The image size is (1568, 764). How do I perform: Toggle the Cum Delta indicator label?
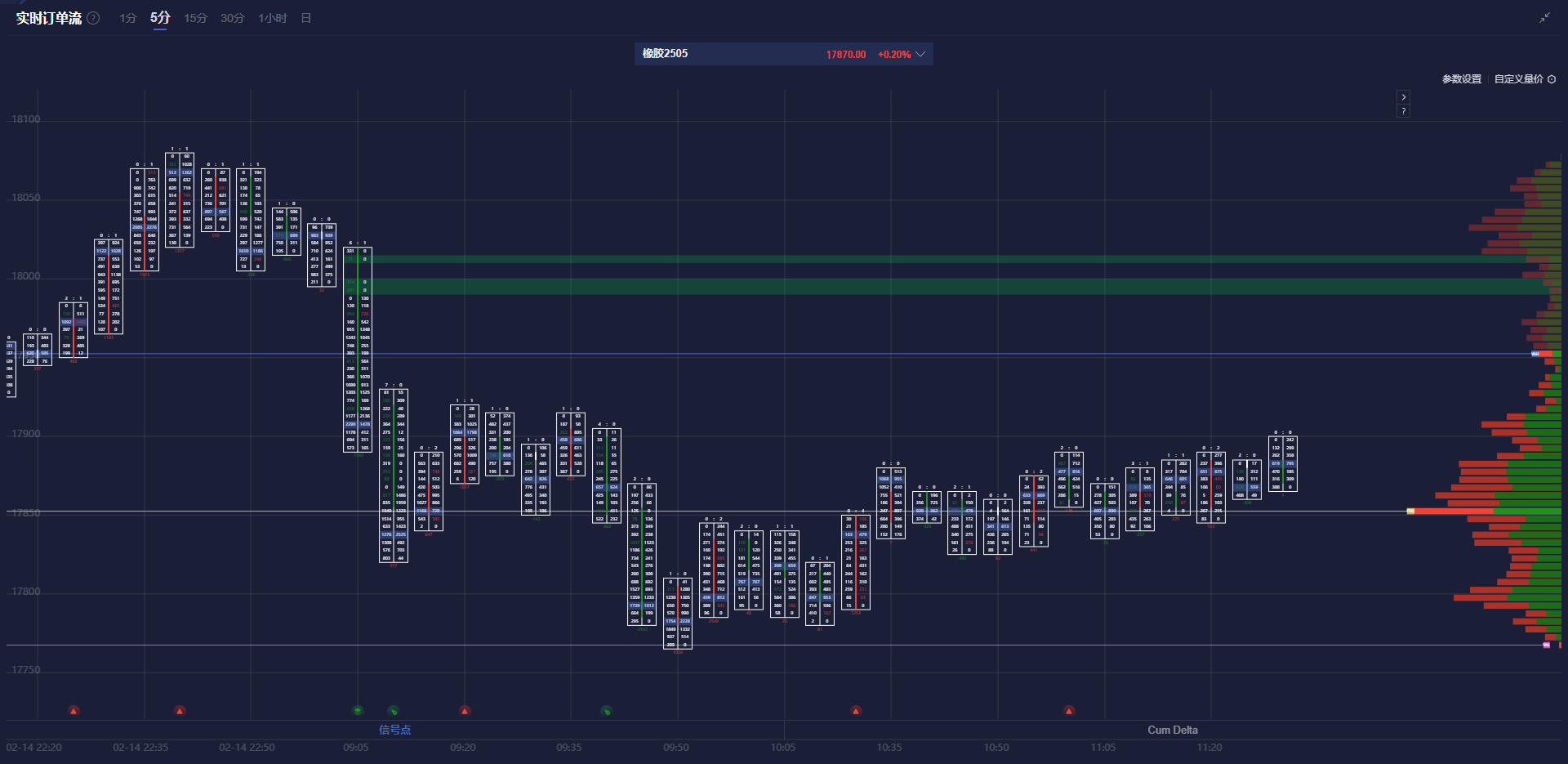point(1173,730)
